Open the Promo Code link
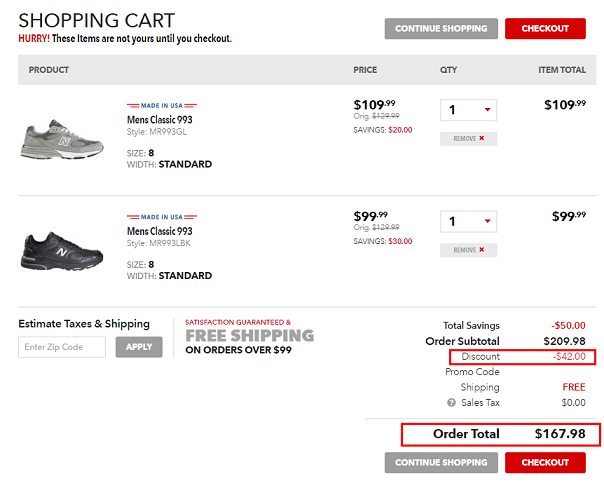604x495 pixels. 472,372
